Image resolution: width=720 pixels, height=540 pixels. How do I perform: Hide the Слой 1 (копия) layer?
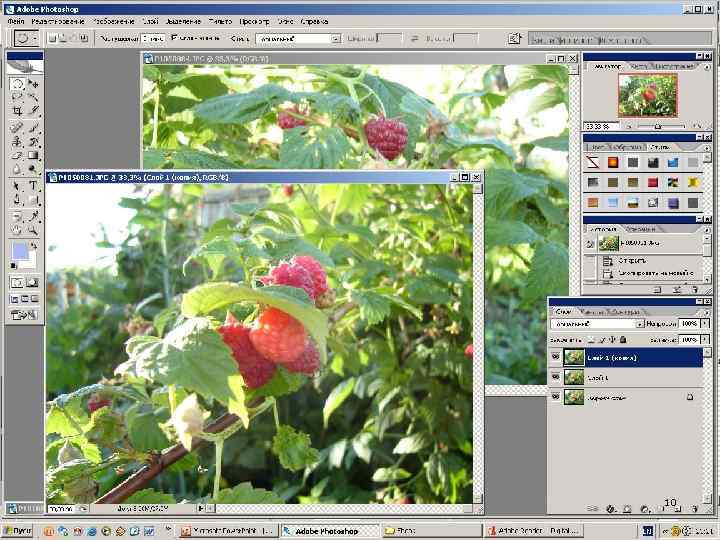pos(556,357)
